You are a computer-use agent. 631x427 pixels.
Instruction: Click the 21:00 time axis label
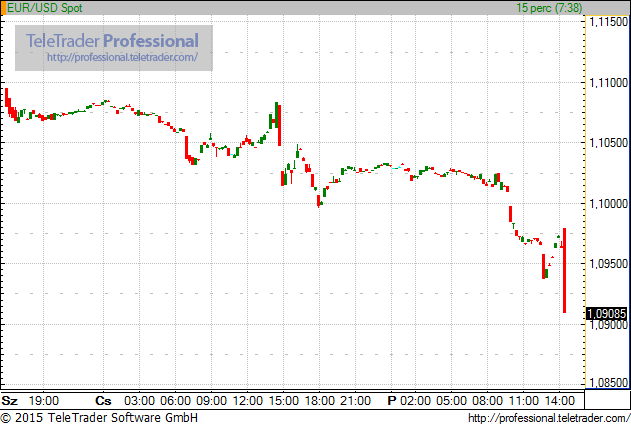(x=355, y=401)
